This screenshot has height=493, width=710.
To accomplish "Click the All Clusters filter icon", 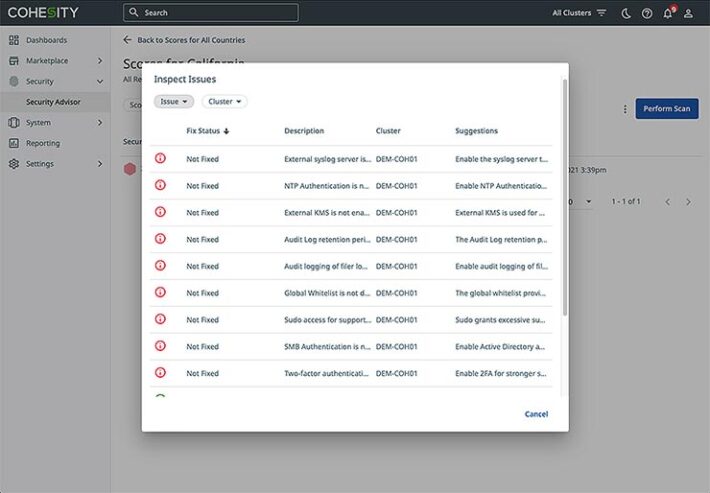I will pos(601,13).
